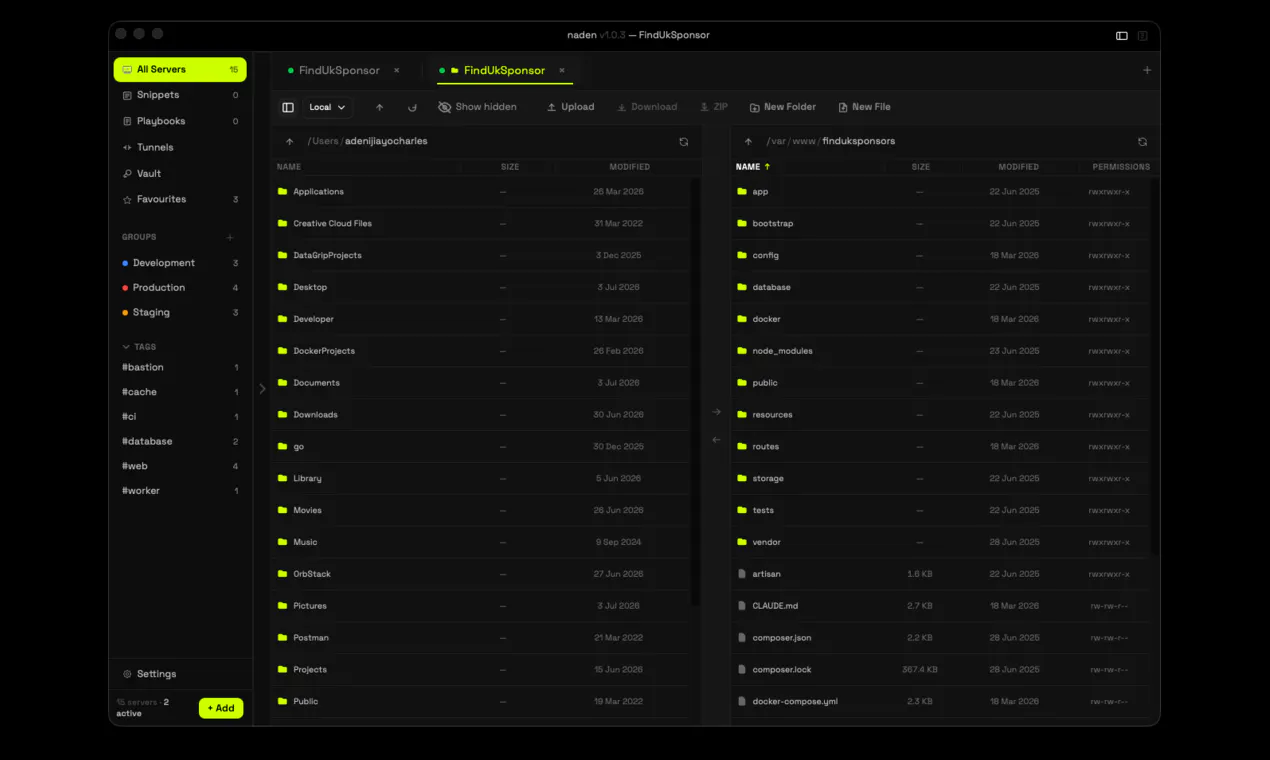Screen dimensions: 1270x760
Task: Filter by #database tag
Action: click(x=180, y=441)
